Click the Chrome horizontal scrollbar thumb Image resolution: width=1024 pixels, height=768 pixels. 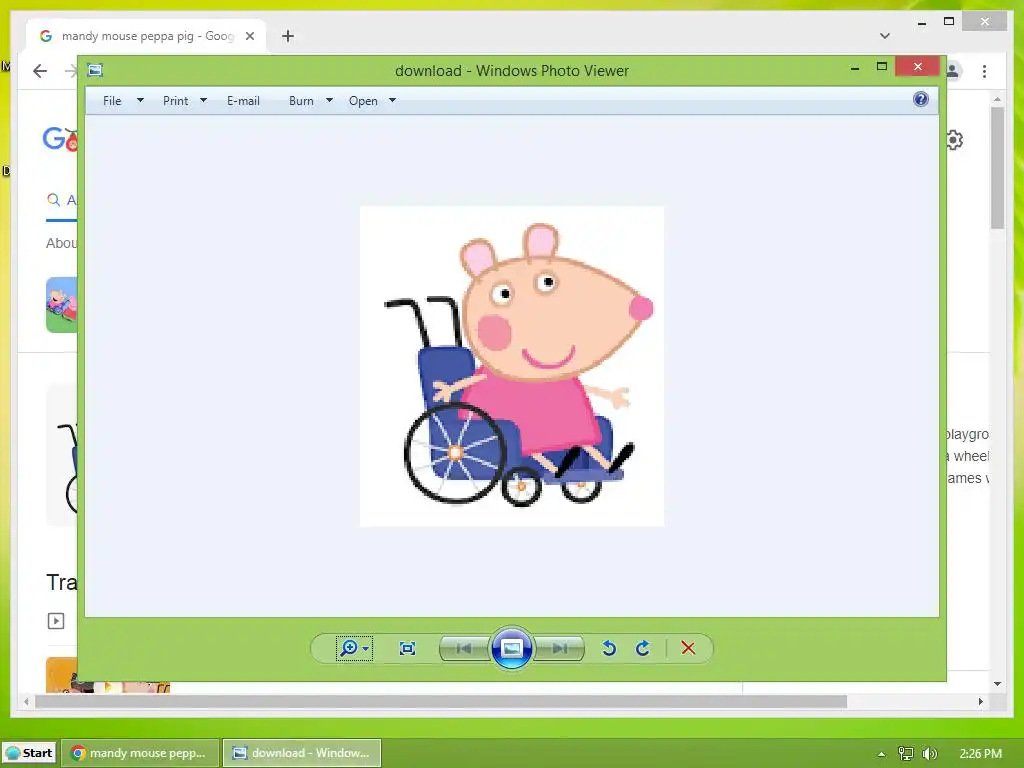click(441, 701)
